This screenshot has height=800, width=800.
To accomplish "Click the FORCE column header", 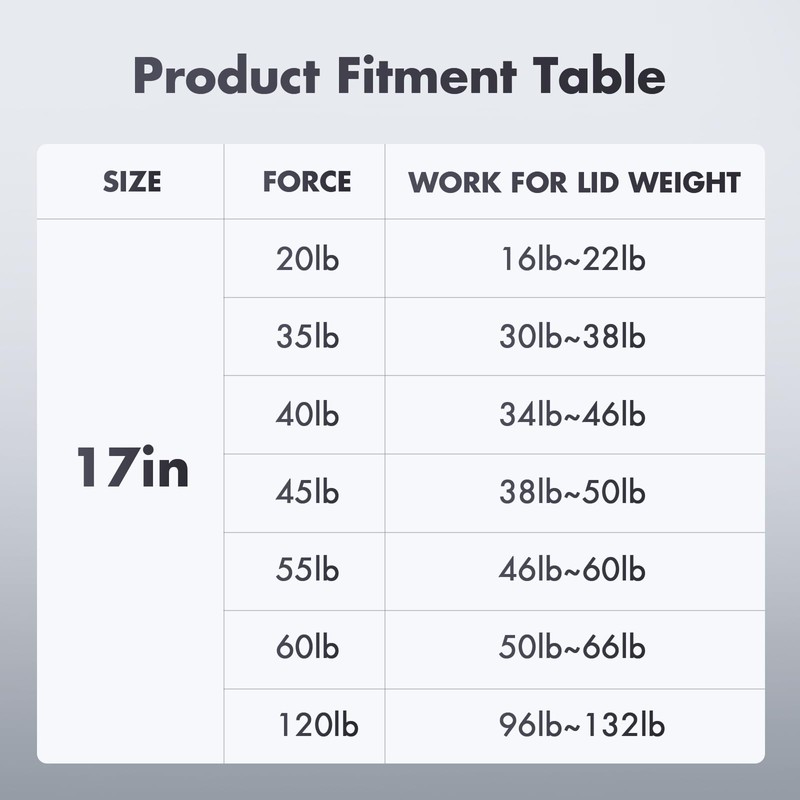I will pyautogui.click(x=306, y=182).
